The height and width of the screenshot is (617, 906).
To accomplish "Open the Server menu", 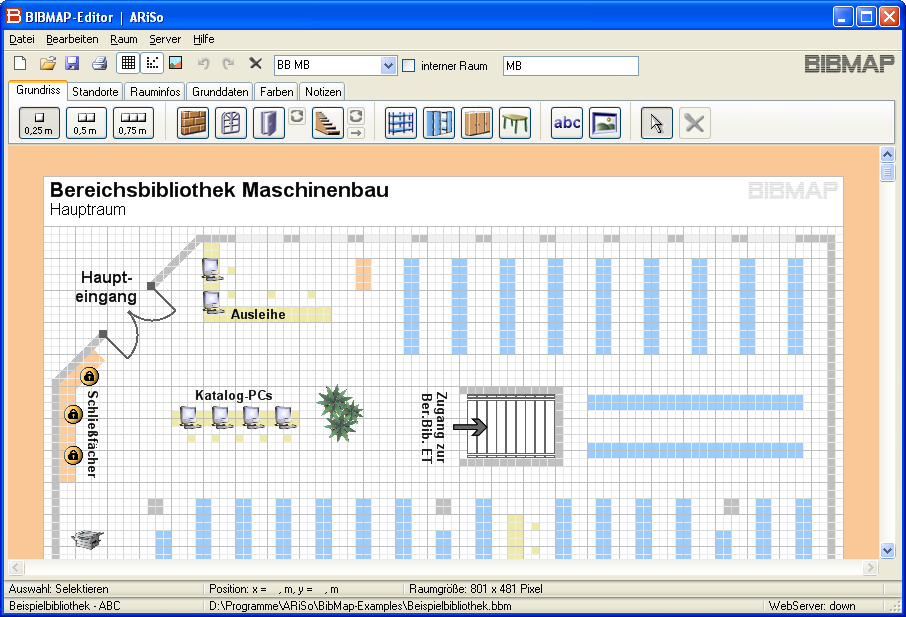I will 165,39.
